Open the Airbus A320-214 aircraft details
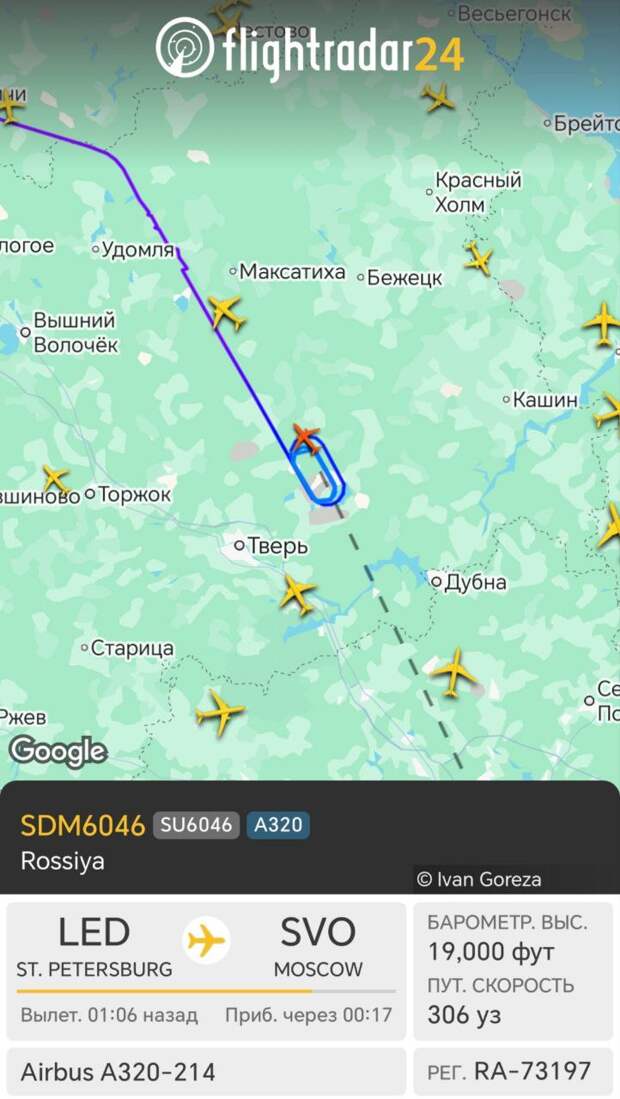The height and width of the screenshot is (1099, 620). click(206, 1072)
